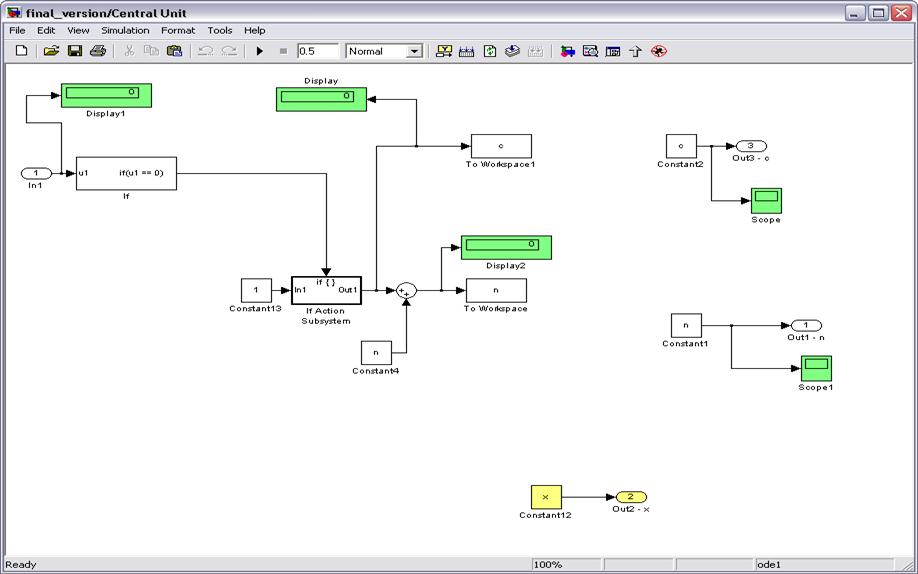This screenshot has width=918, height=574.
Task: Open the Tools menu
Action: [x=220, y=30]
